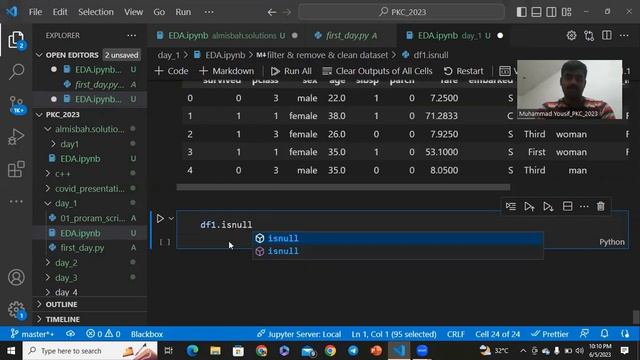The image size is (640, 360).
Task: Split the cell using cell toolbar
Action: [x=567, y=207]
